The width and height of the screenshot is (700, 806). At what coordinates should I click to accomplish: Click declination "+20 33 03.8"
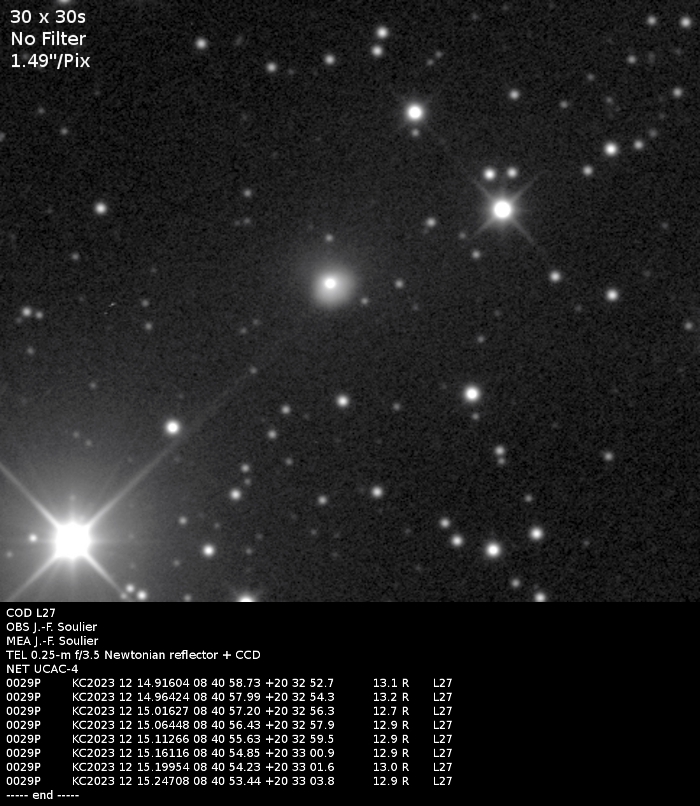click(x=300, y=781)
